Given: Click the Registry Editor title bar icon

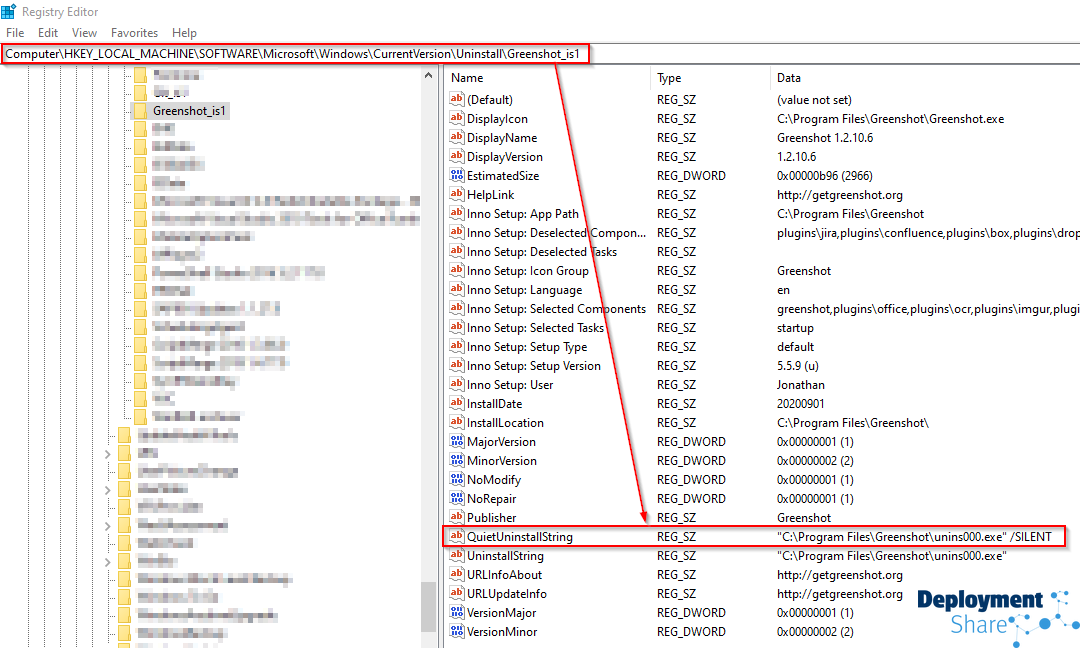Looking at the screenshot, I should pos(9,12).
